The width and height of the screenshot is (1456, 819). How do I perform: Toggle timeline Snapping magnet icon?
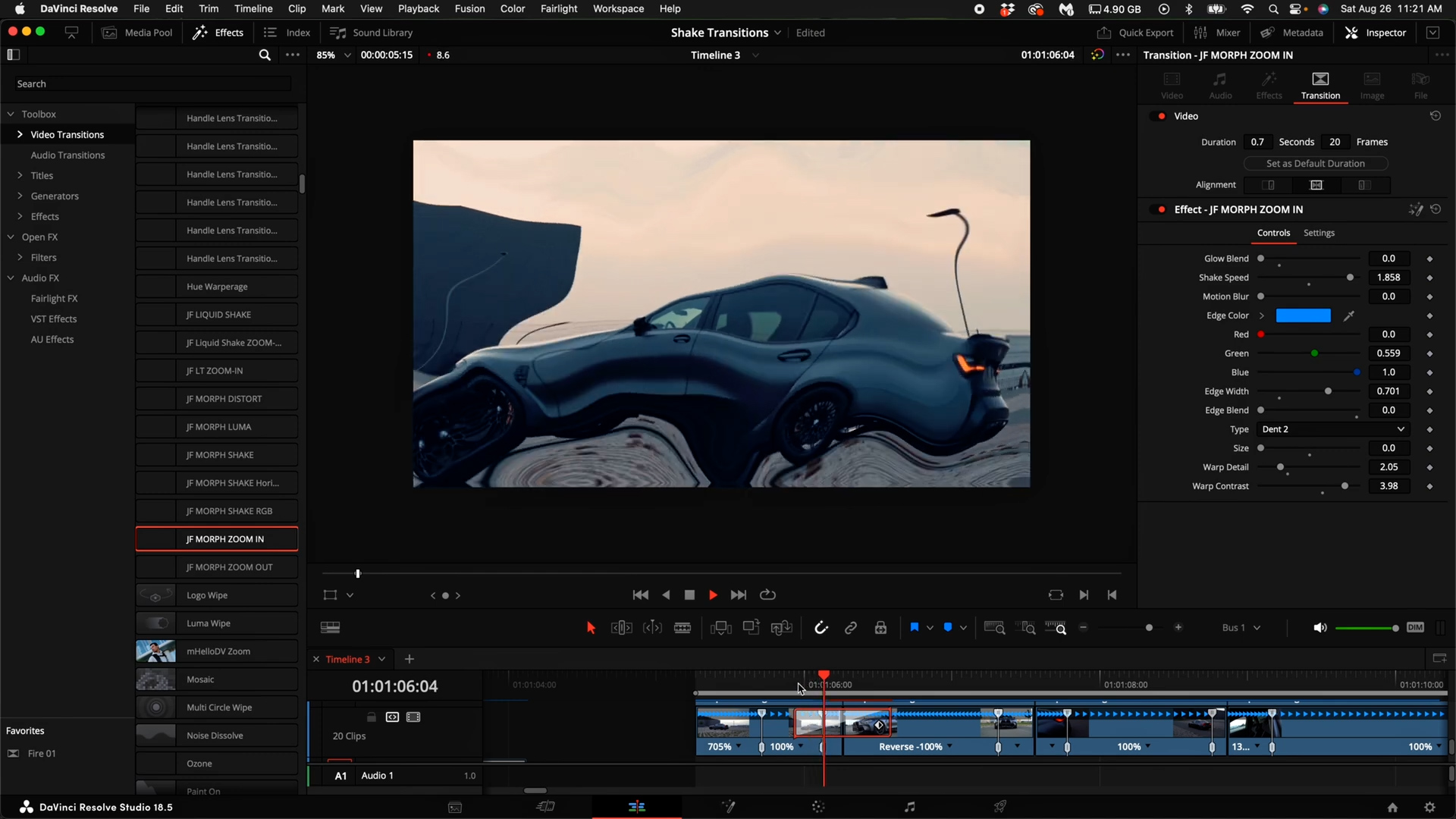[x=821, y=628]
